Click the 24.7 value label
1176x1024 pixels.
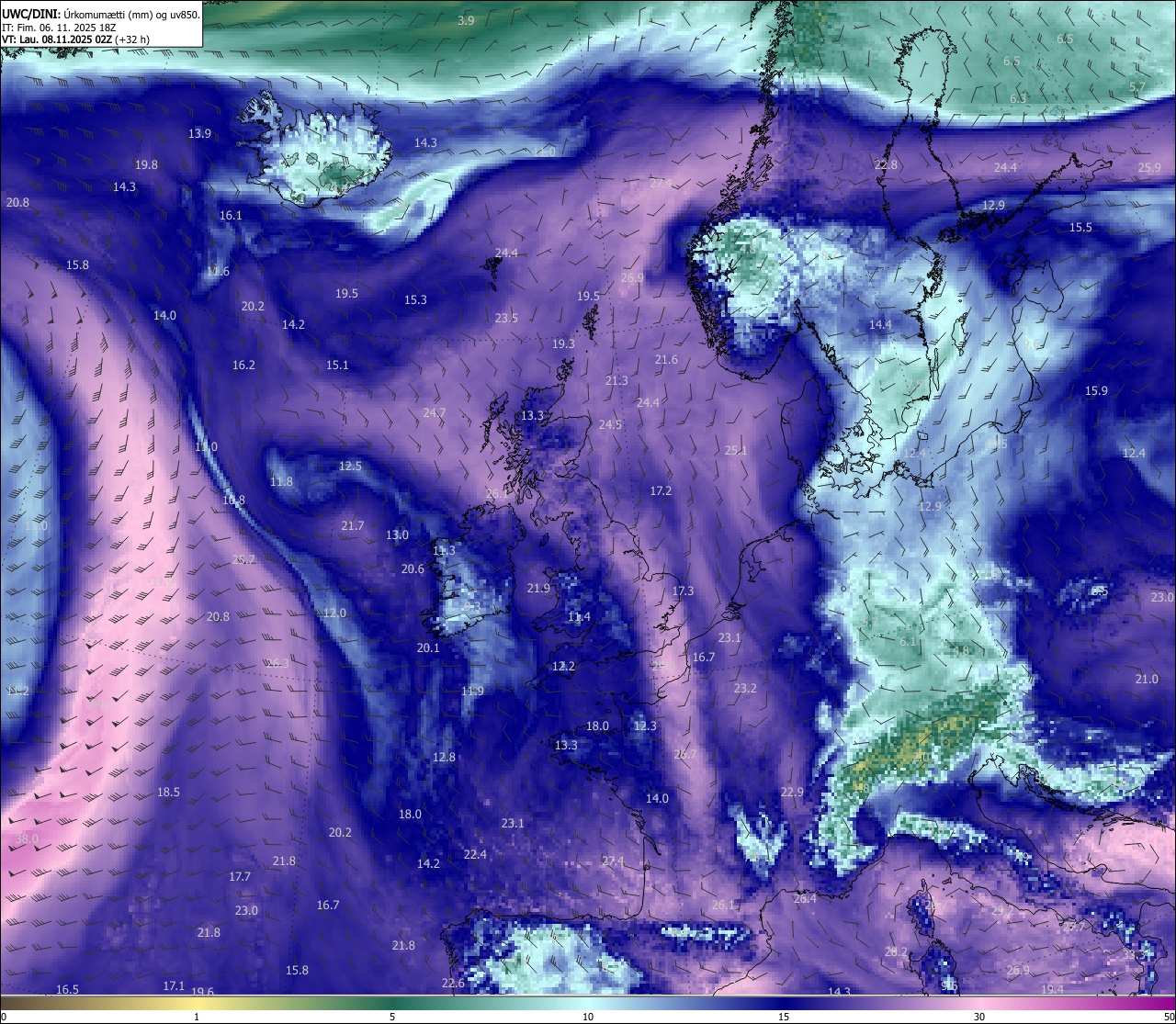(x=434, y=412)
